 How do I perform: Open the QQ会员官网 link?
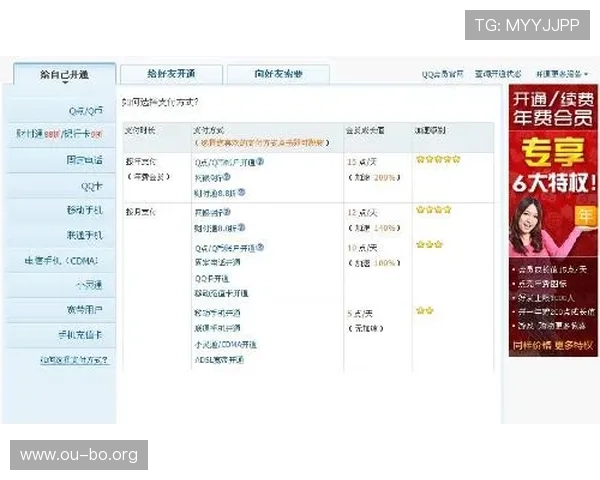click(x=442, y=74)
